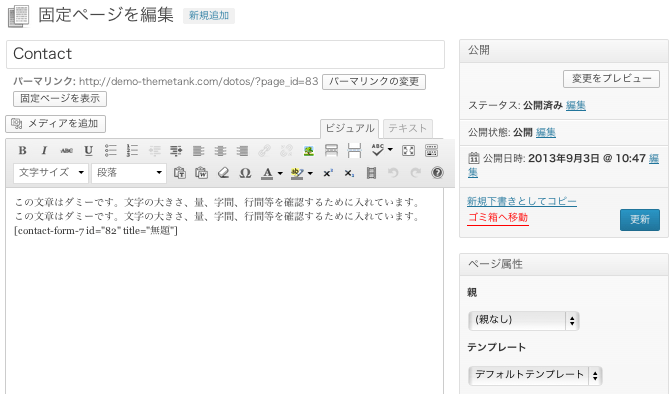Click the insert link chain icon
Screen dimensions: 671x394
coord(264,151)
